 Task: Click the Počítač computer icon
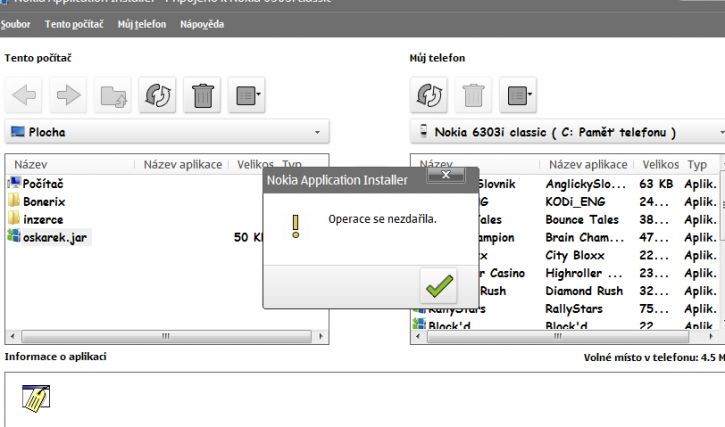tap(14, 183)
